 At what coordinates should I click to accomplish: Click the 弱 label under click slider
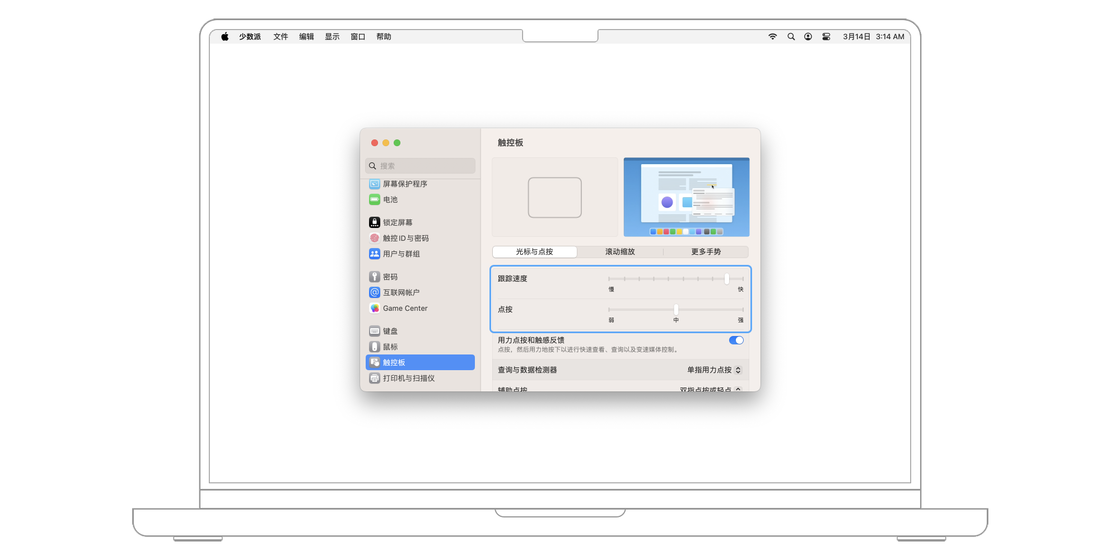coord(611,320)
